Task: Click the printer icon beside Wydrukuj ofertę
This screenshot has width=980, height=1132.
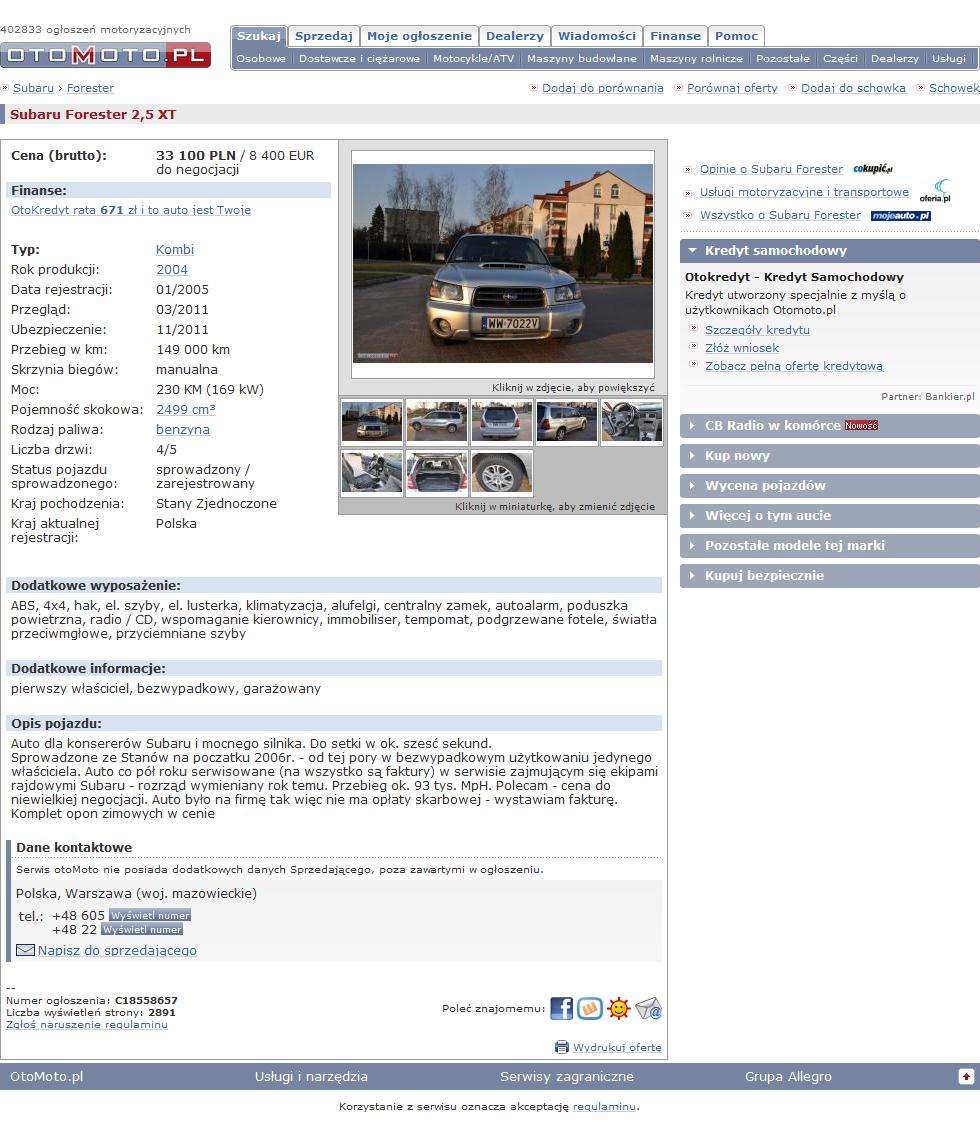Action: [x=561, y=1047]
